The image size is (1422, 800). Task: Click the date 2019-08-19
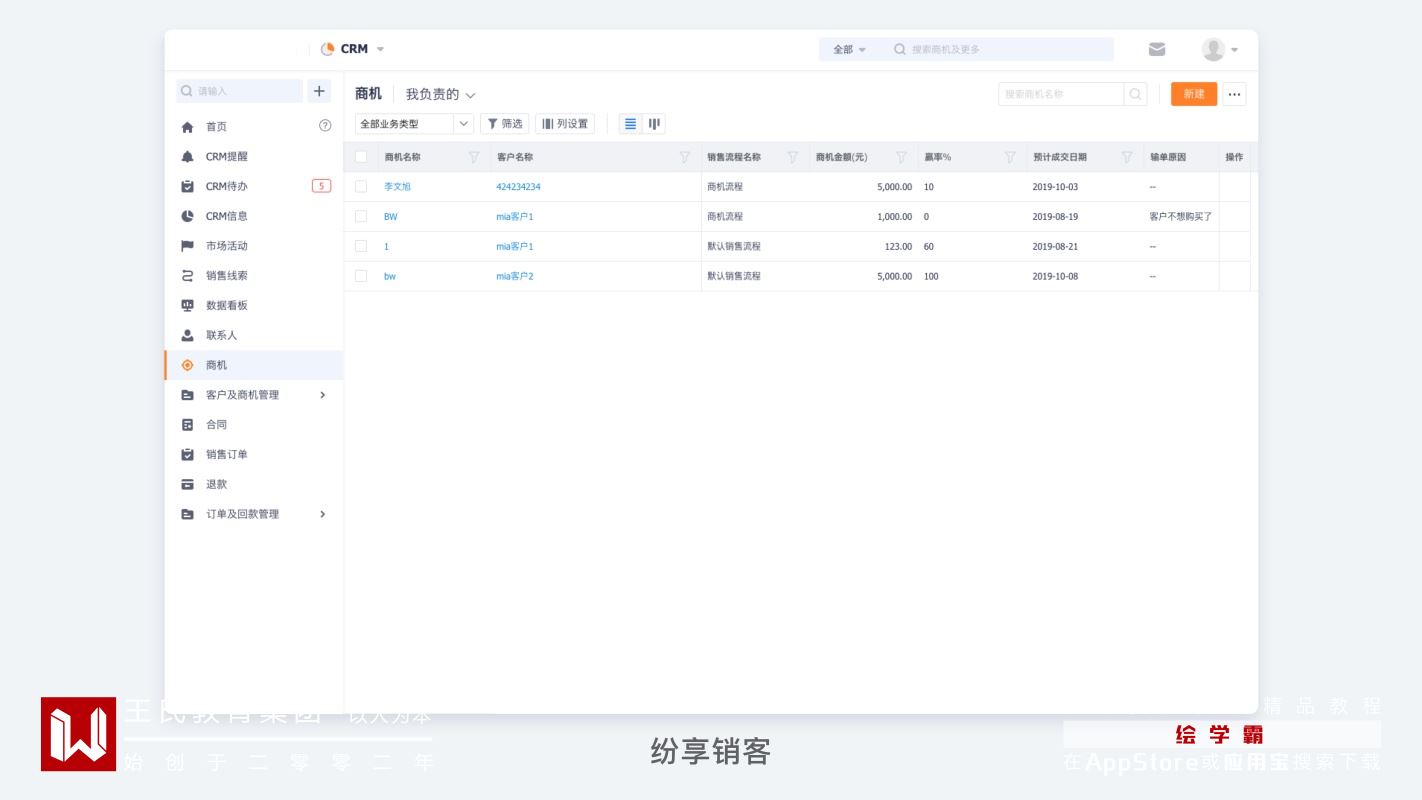[x=1055, y=217]
